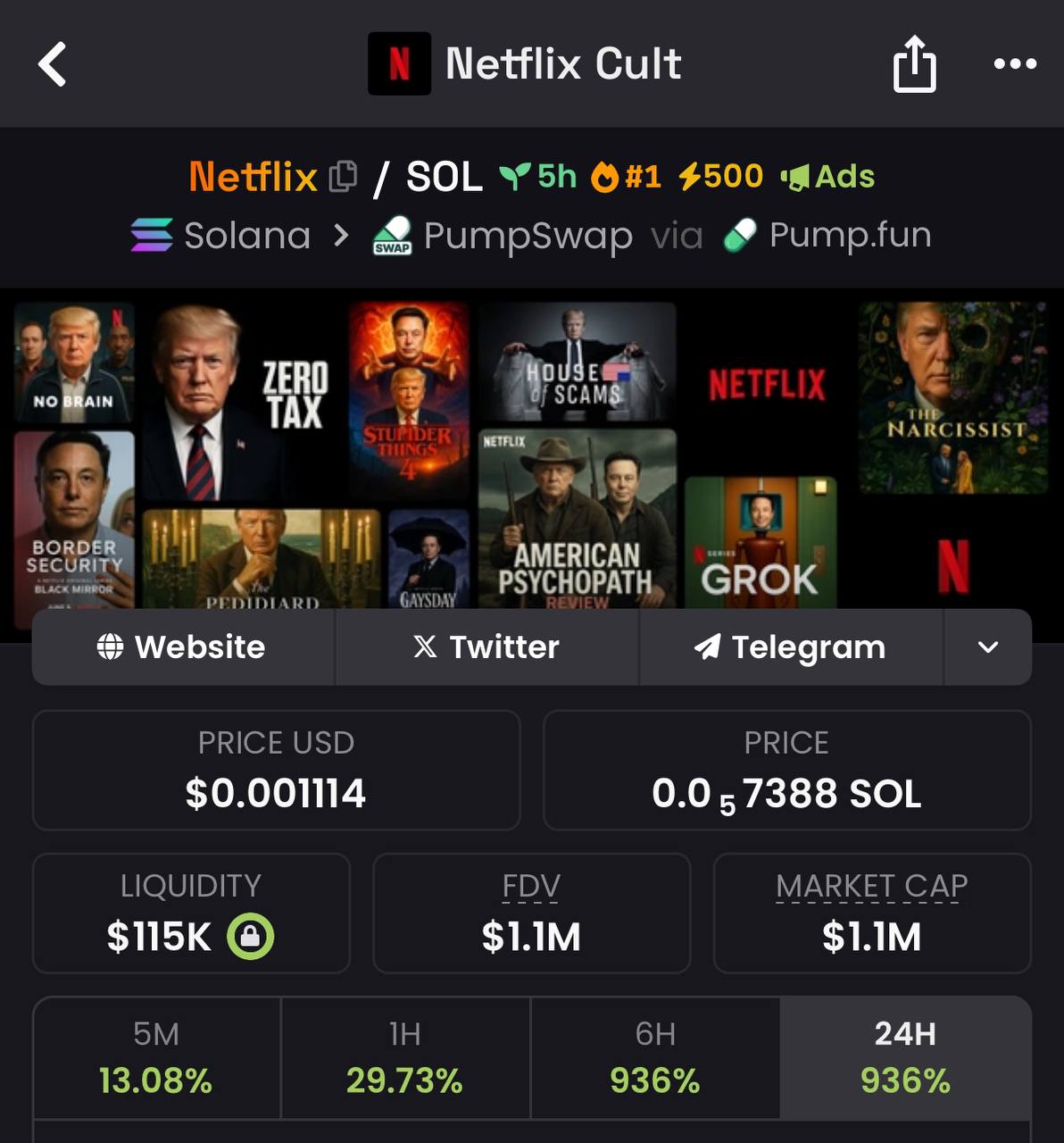Screen dimensions: 1064x1143
Task: Open the Twitter link
Action: coord(487,647)
